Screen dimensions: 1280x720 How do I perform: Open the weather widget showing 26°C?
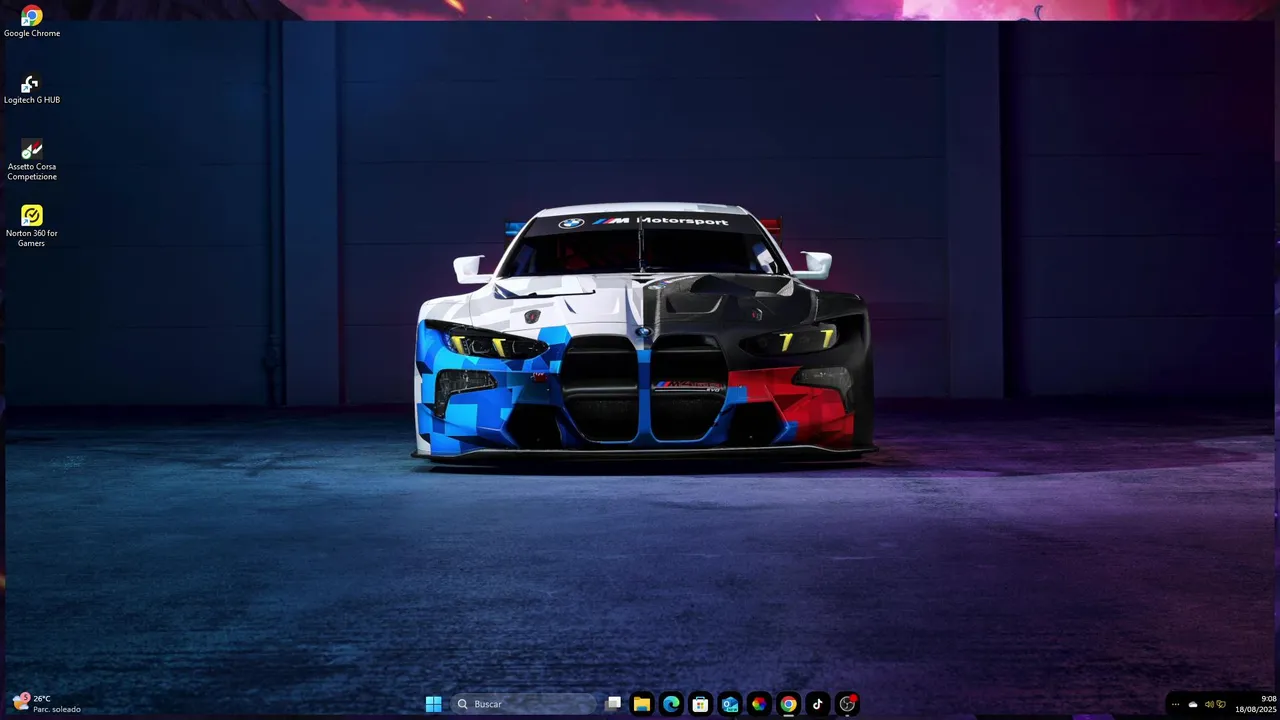47,704
